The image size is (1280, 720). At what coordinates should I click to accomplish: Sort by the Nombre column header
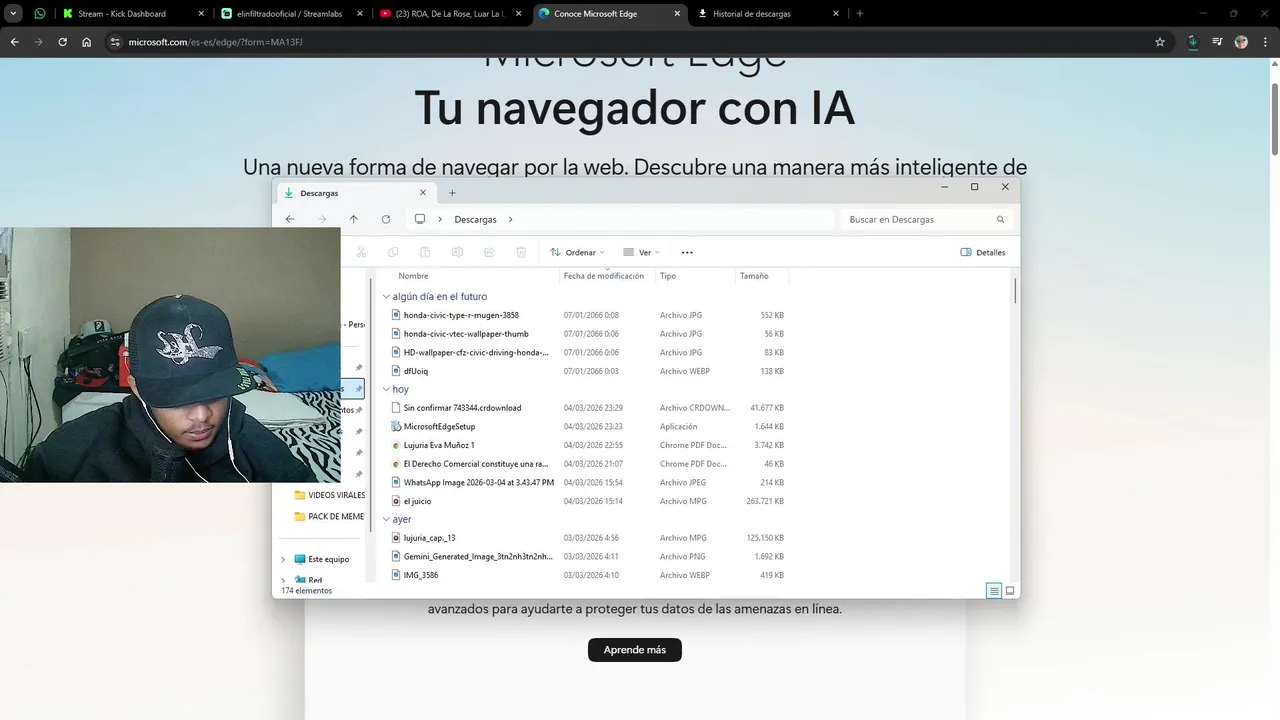(413, 276)
